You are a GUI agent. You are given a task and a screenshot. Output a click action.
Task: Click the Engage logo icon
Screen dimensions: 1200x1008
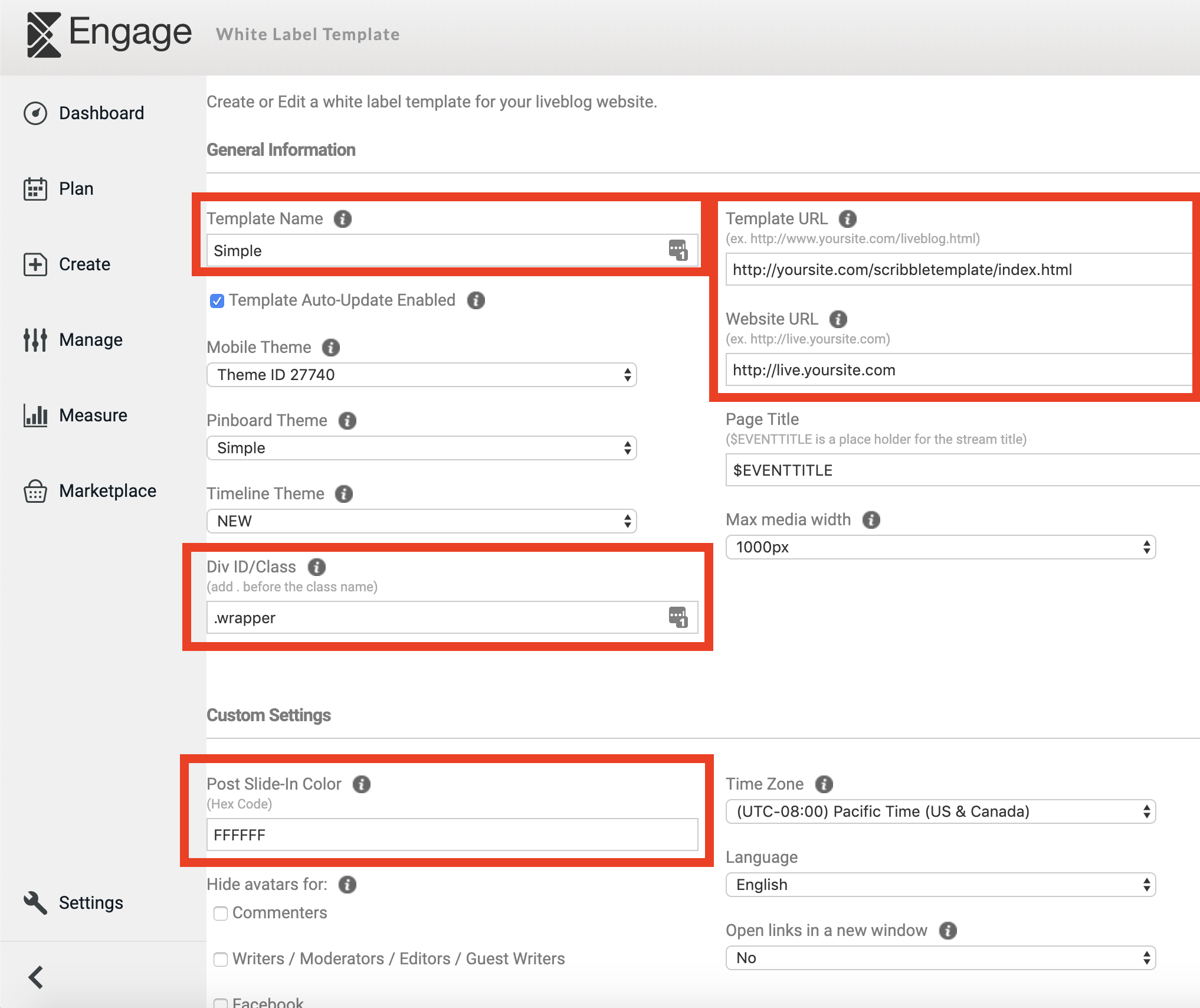[44, 35]
